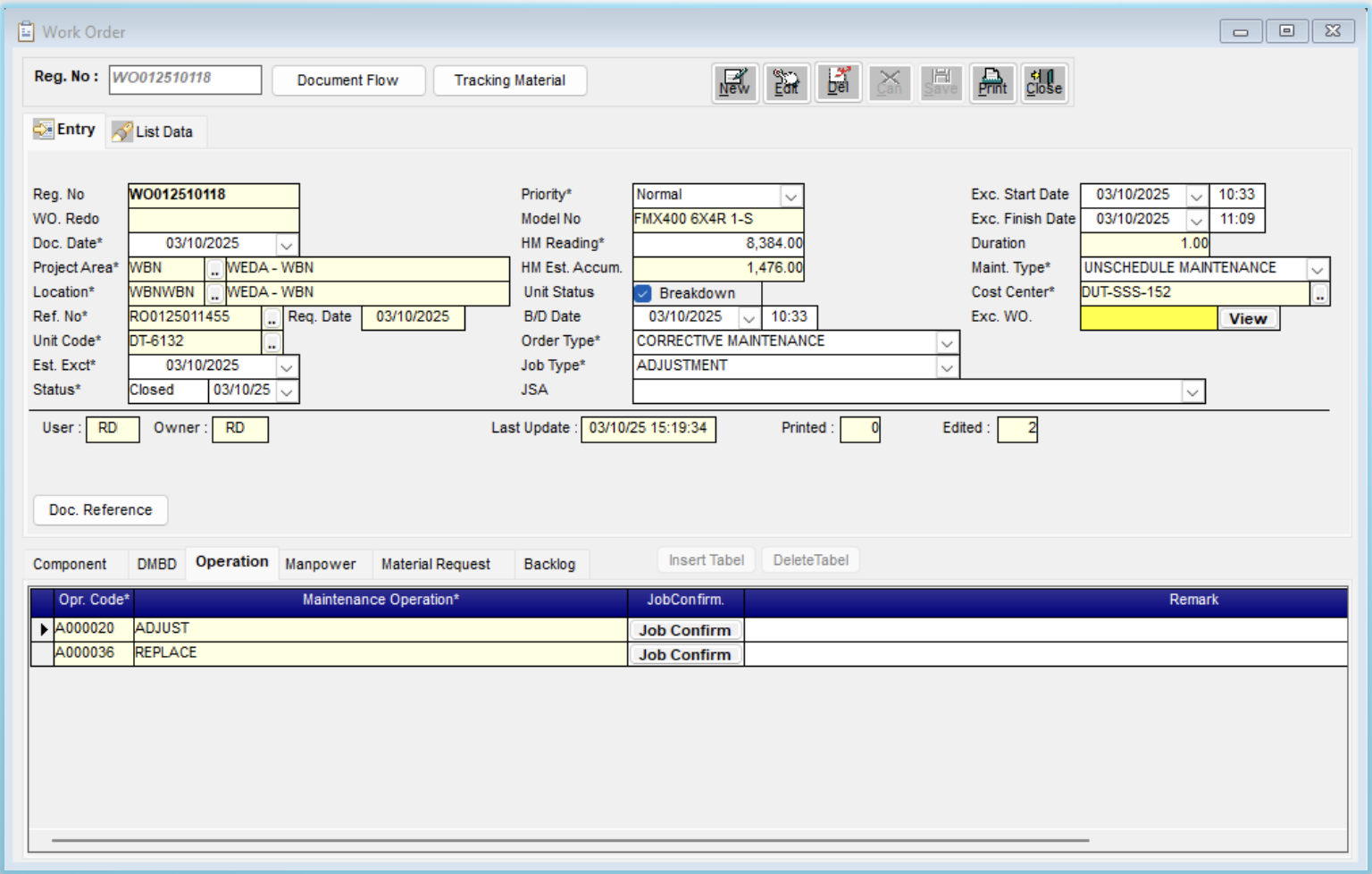Expand the Status date dropdown

coord(287,391)
